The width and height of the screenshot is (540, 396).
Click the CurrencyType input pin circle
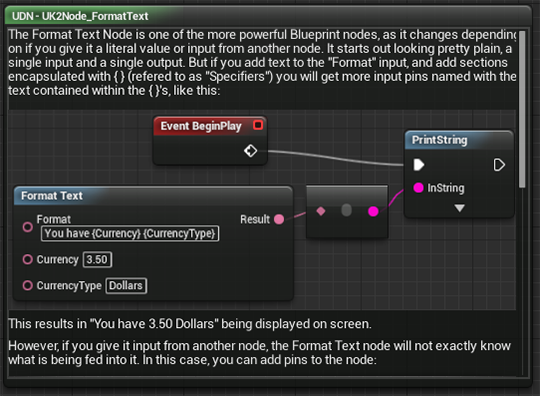click(28, 285)
